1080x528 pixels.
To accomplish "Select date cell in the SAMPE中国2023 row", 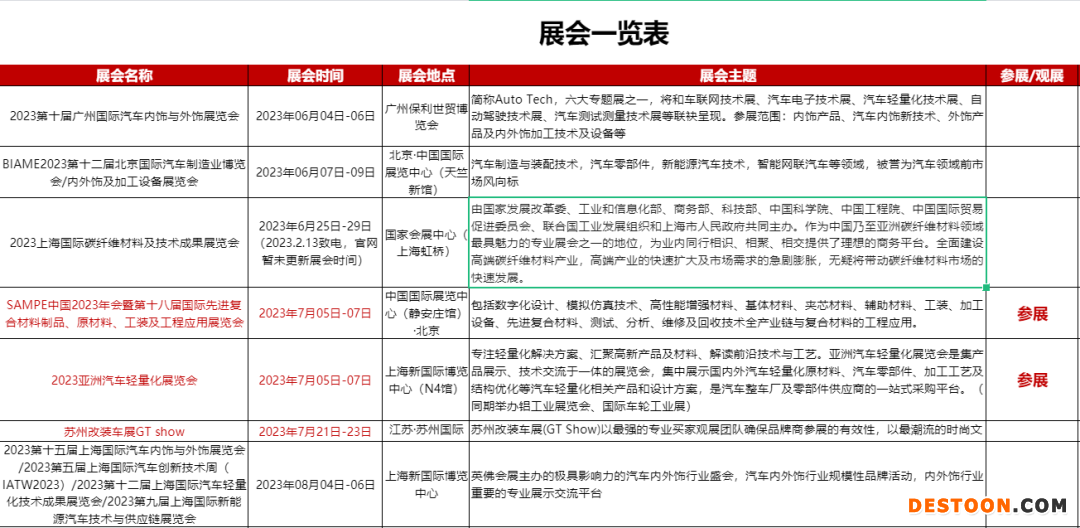I will click(315, 313).
